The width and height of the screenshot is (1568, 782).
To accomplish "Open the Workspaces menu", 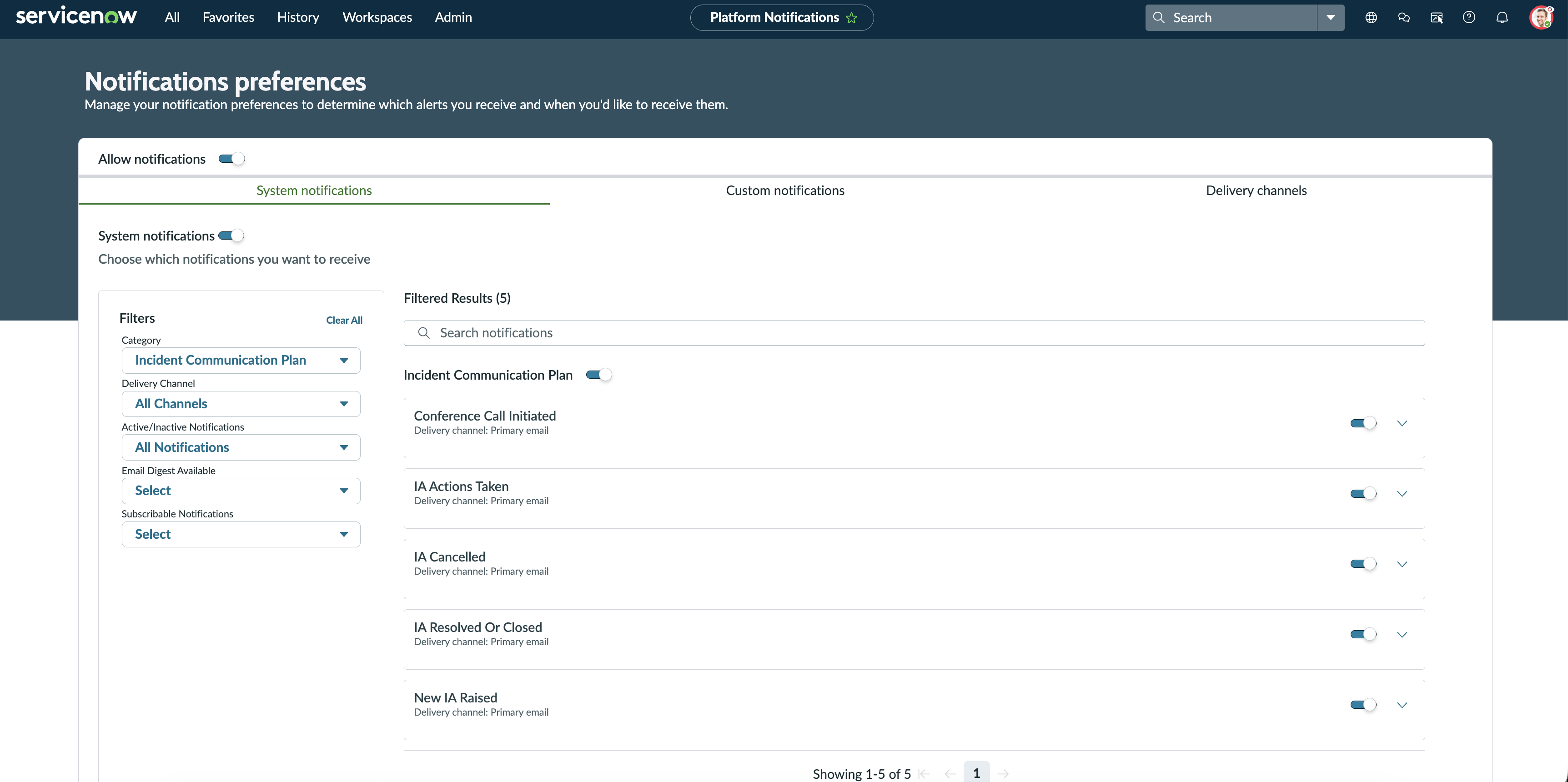I will [x=377, y=17].
